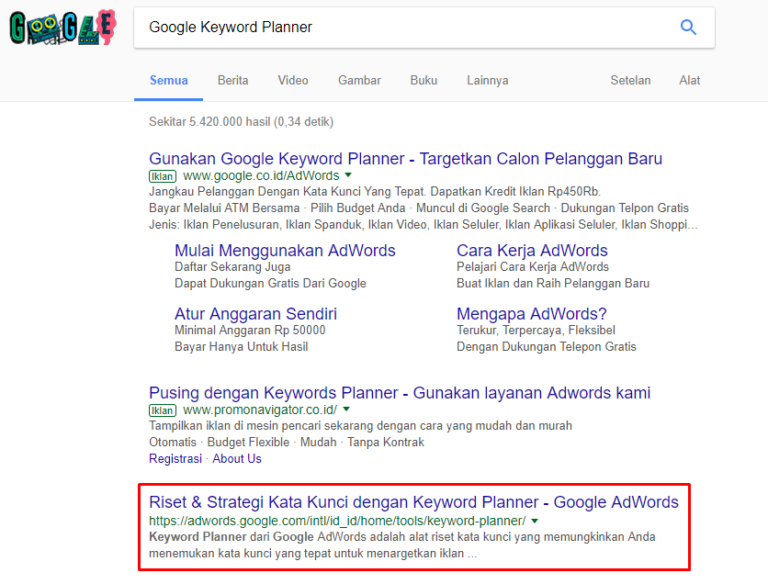
Task: Open 'Atur Anggaran Sendiri' sitelink
Action: (x=256, y=314)
